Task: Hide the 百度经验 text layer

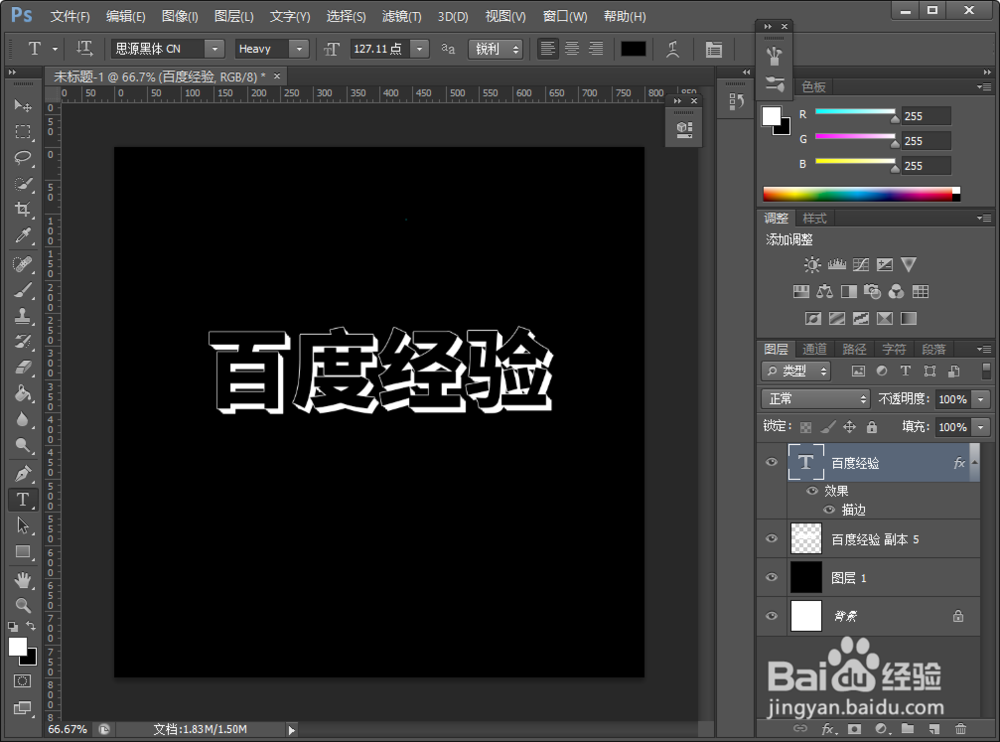Action: pos(772,462)
